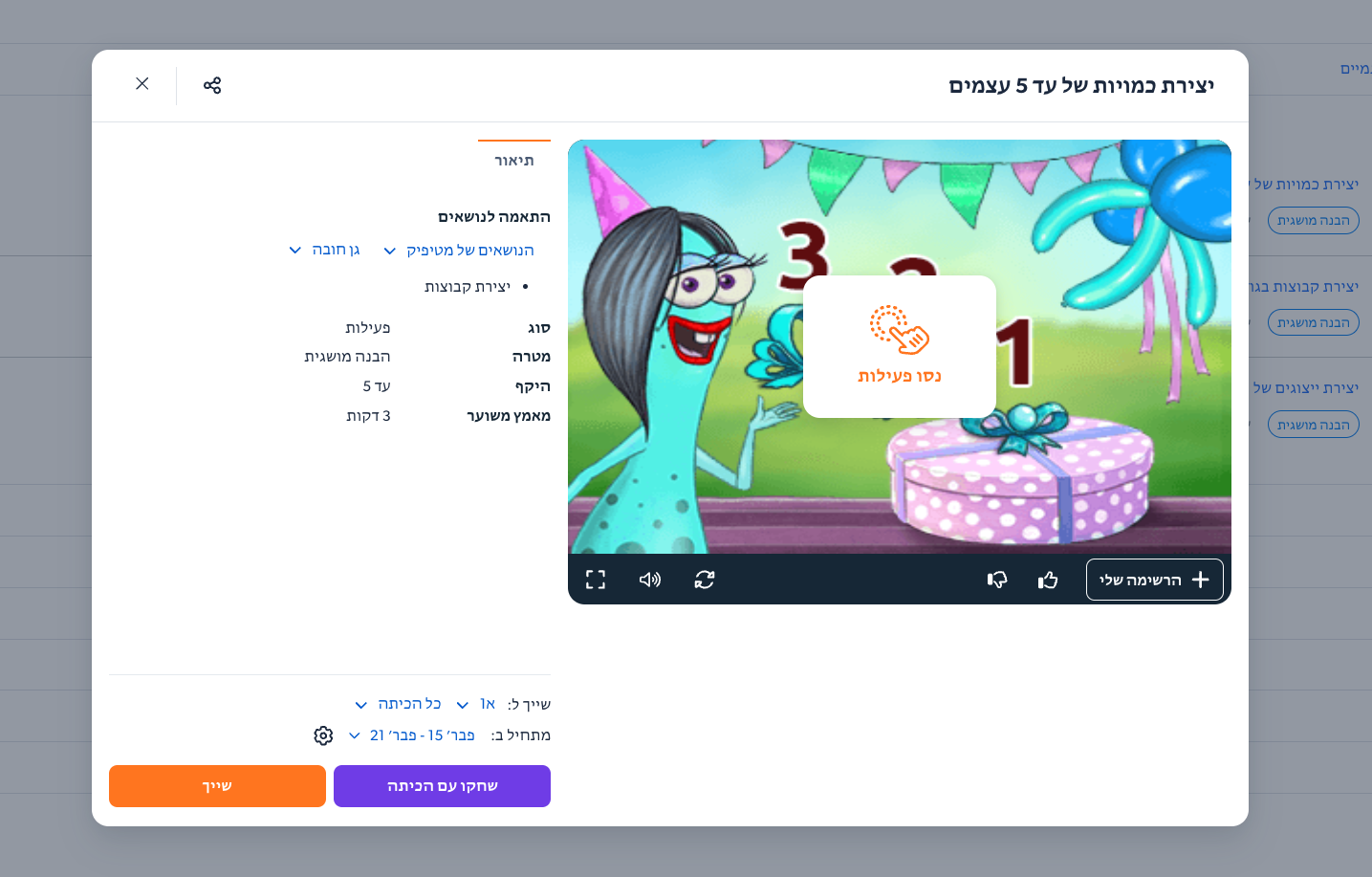
Task: Enter fullscreen mode for the activity preview
Action: [596, 580]
